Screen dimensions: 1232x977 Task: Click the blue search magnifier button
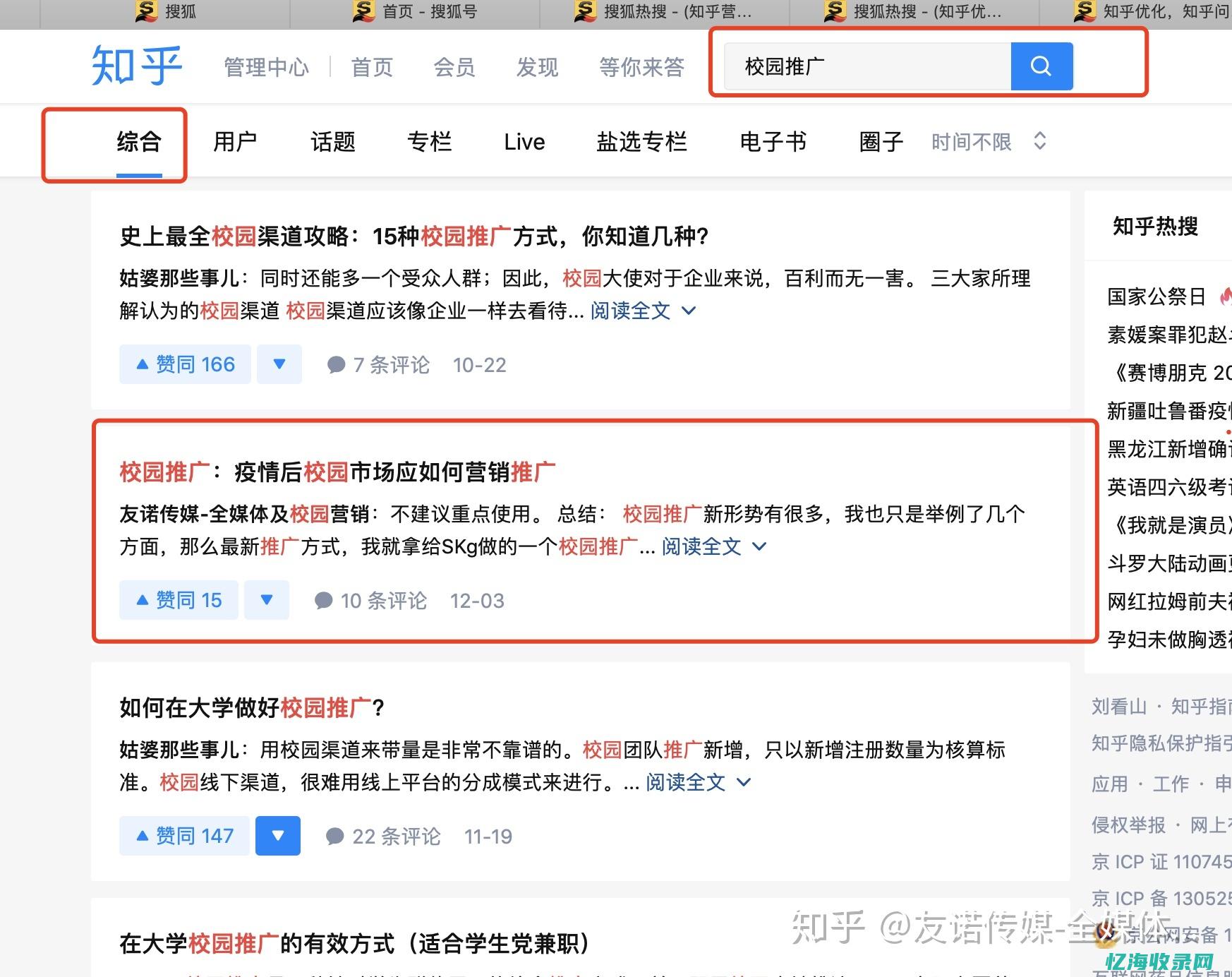pos(1041,66)
